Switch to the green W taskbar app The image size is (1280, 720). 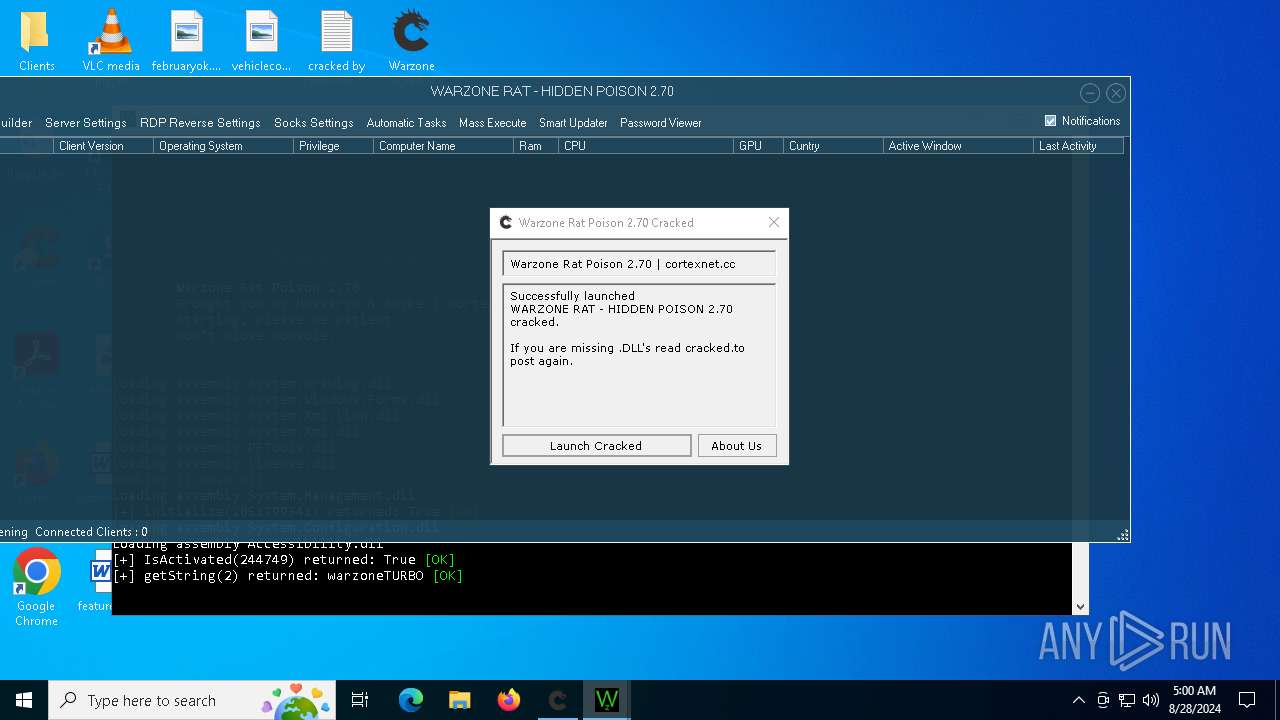click(x=607, y=700)
